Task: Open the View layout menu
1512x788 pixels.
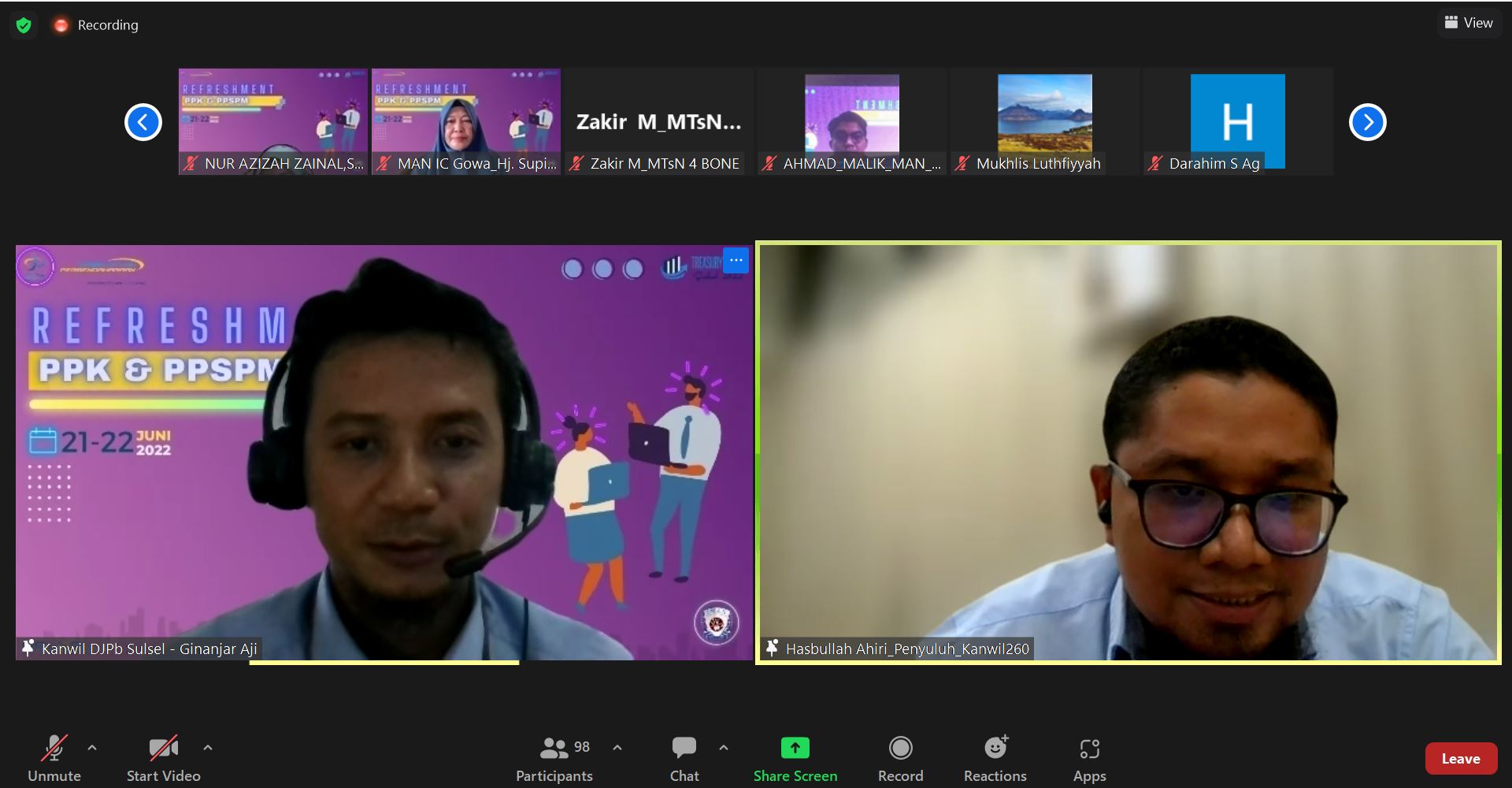Action: click(x=1469, y=23)
